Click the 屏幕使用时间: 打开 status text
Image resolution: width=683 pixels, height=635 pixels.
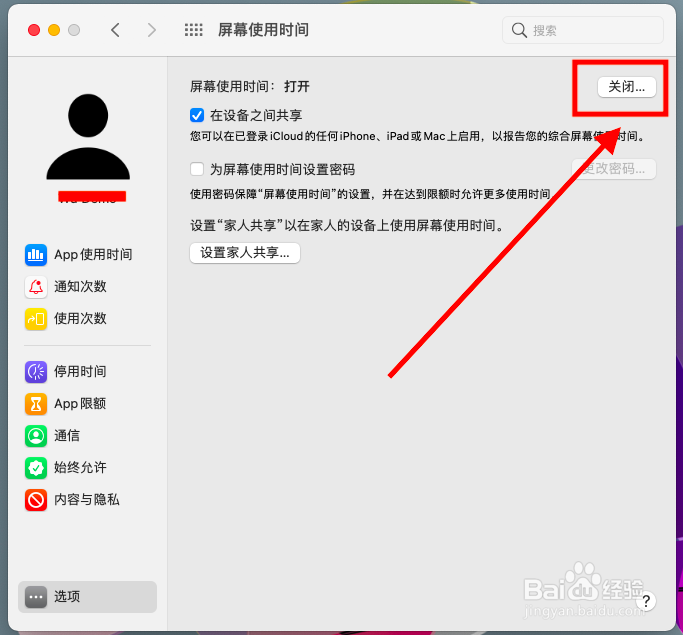point(250,87)
